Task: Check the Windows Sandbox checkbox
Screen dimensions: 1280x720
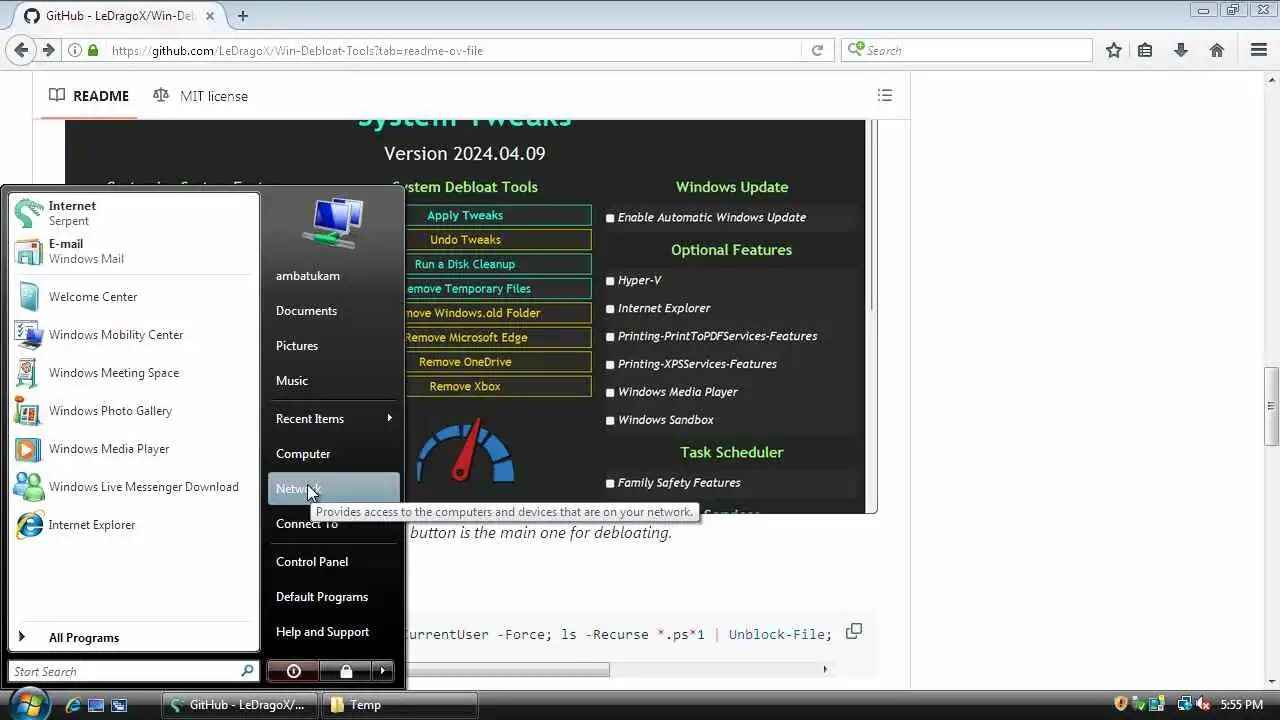Action: [610, 421]
